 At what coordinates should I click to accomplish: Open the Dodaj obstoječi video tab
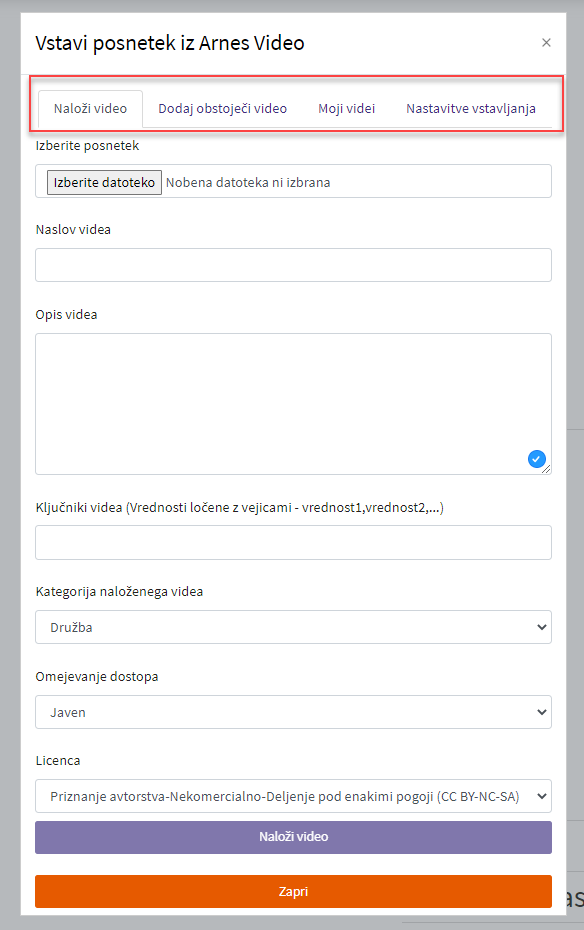[x=222, y=109]
